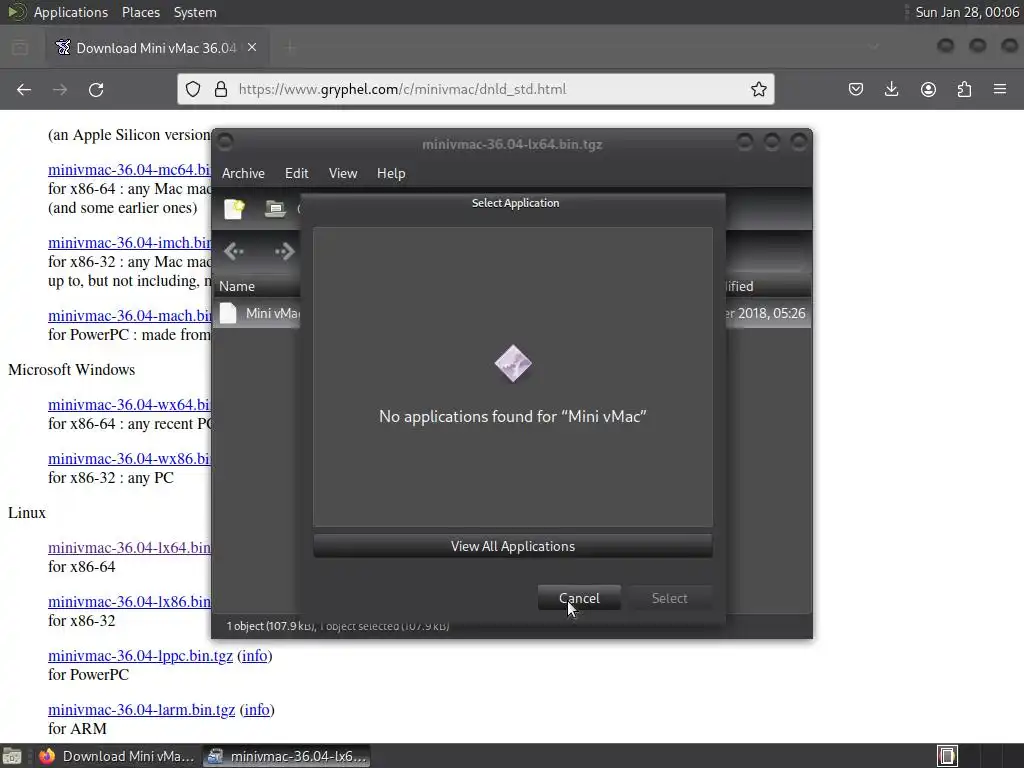Click the minivmac-36.04-wx86 download link
Image resolution: width=1024 pixels, height=768 pixels.
[129, 459]
